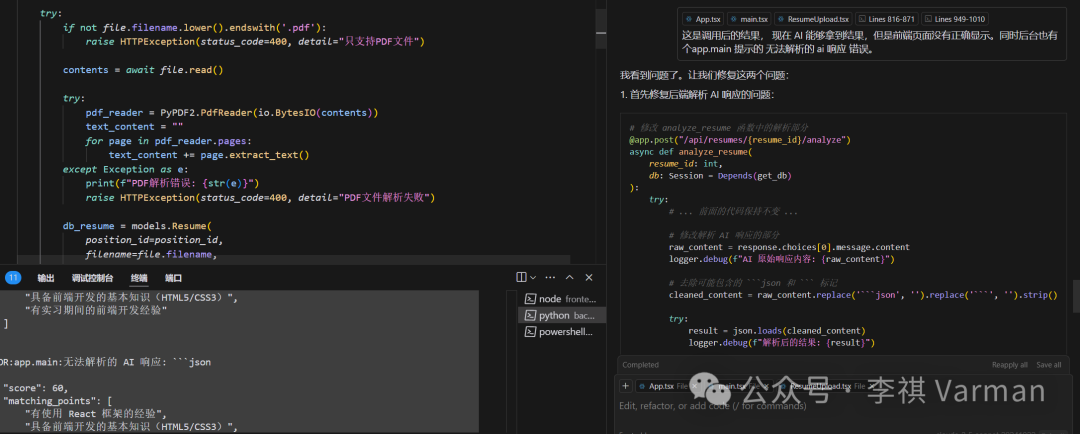Screen dimensions: 1080x434
Task: Click Save all in the chat
Action: coord(1048,365)
